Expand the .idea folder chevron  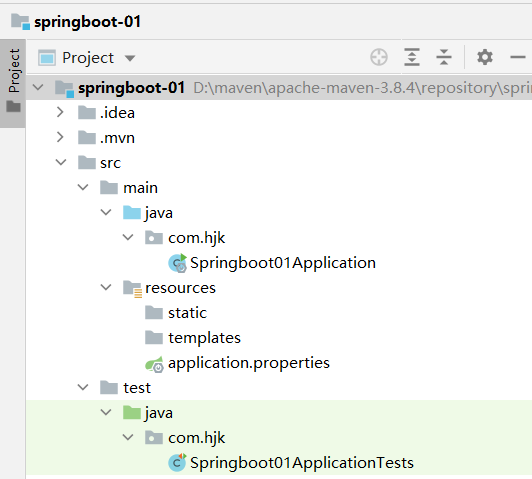click(x=60, y=112)
